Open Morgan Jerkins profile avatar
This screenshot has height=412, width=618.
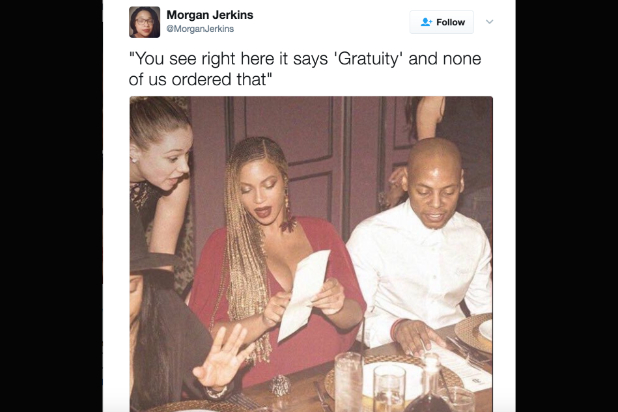click(x=144, y=22)
